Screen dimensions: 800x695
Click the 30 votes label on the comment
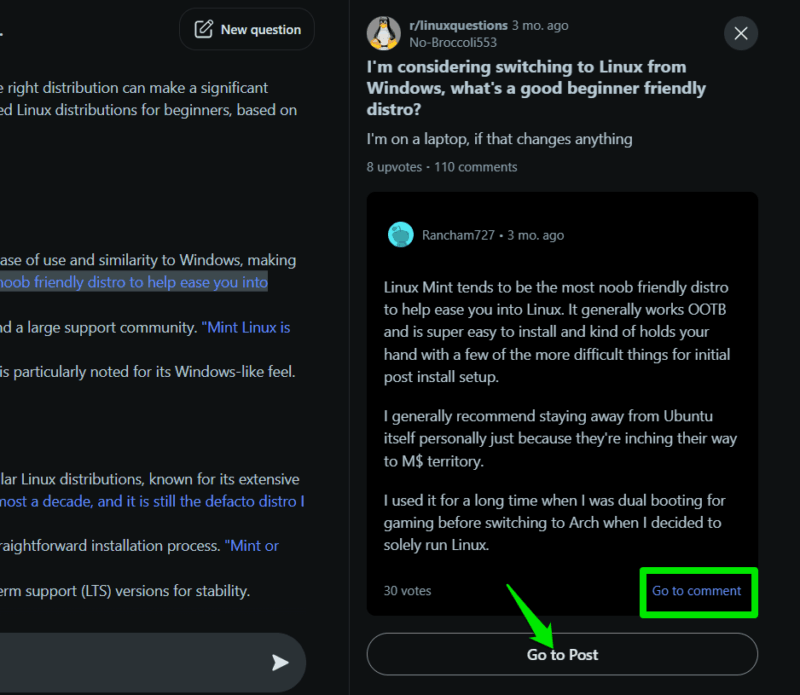coord(406,592)
